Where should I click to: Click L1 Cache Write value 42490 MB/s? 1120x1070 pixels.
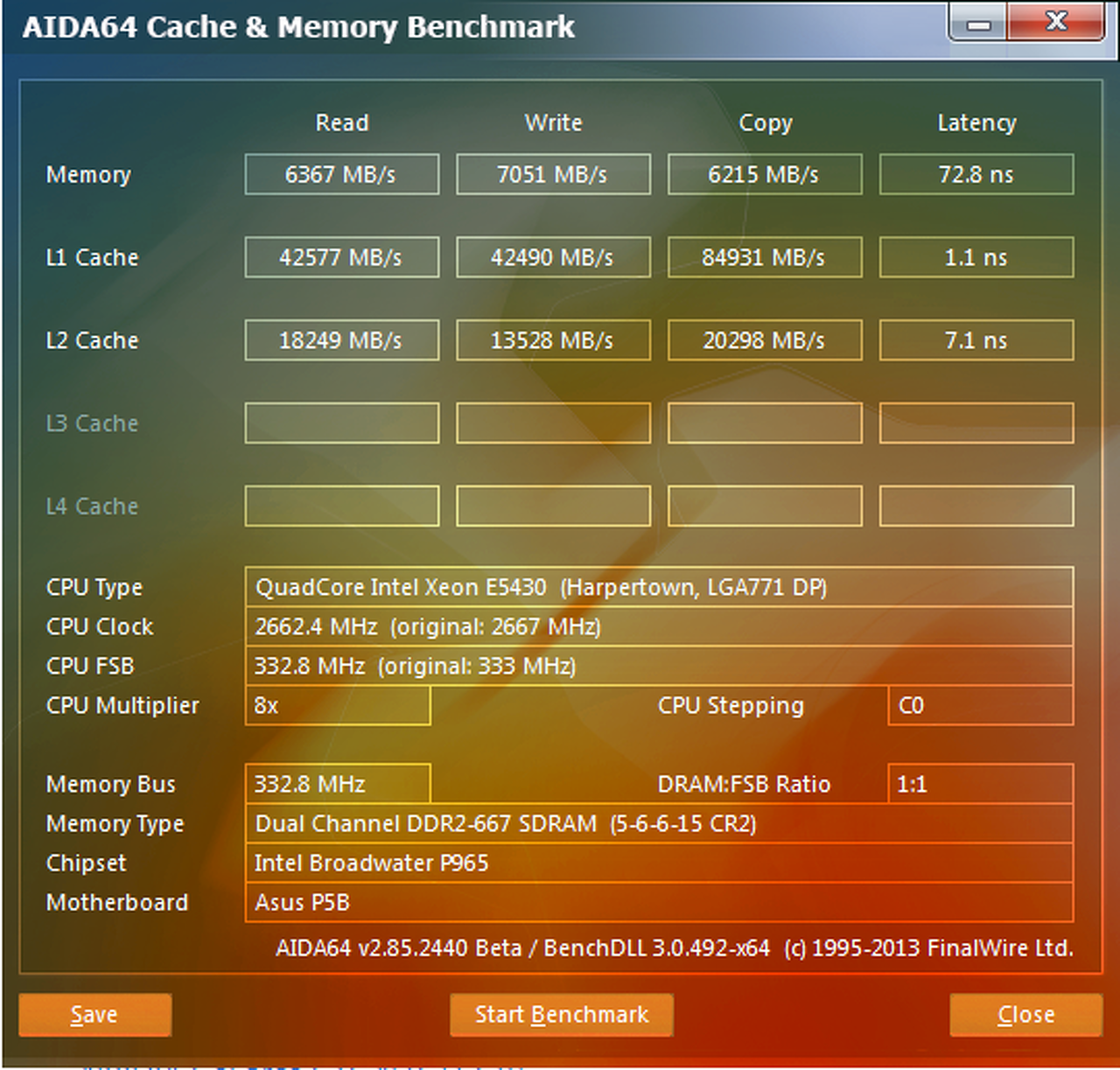[553, 257]
